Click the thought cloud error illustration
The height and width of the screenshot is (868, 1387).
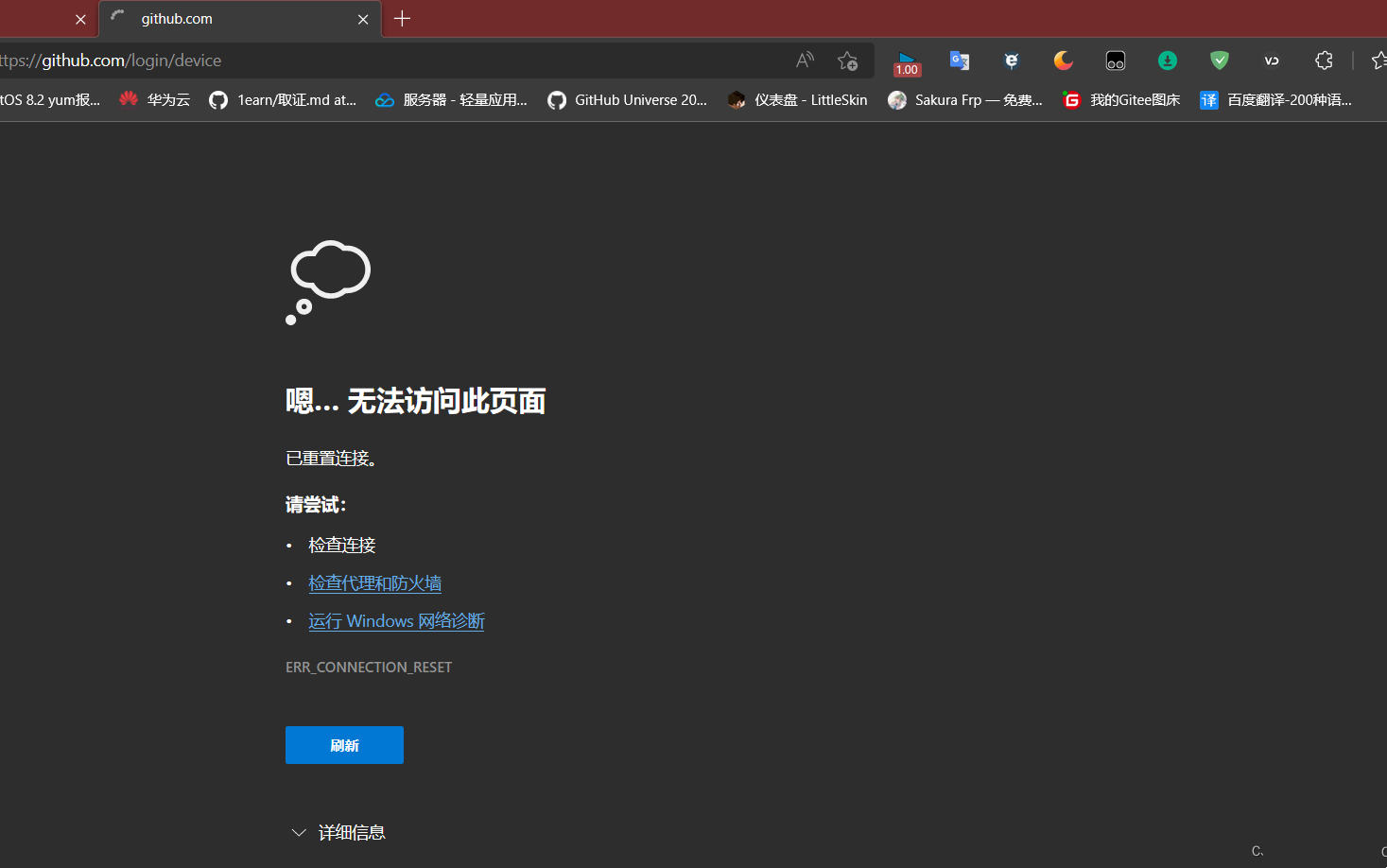328,283
